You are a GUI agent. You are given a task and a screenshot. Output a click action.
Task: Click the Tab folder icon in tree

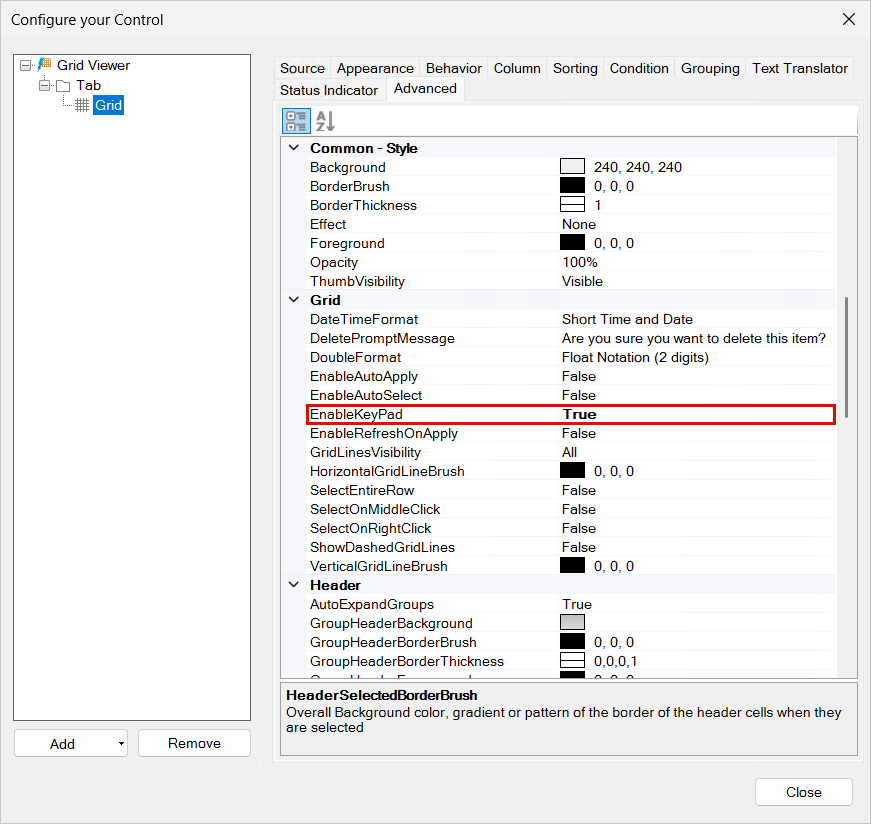63,86
